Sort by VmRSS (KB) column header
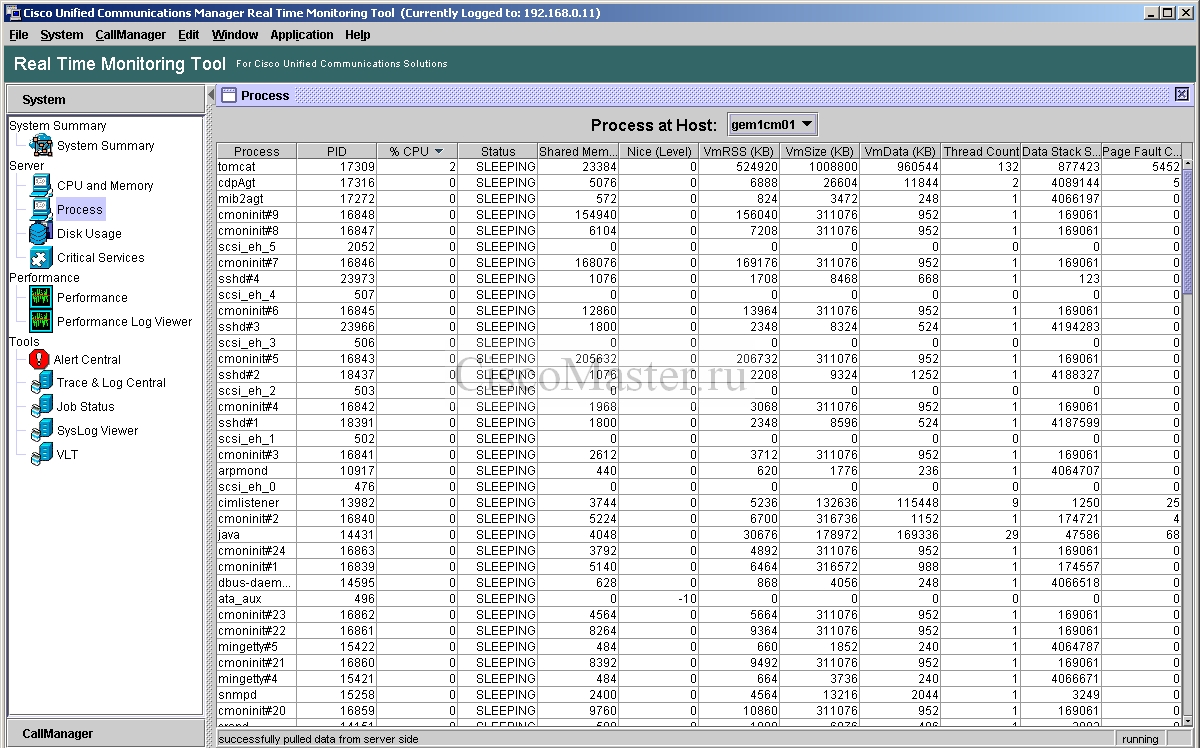The height and width of the screenshot is (748, 1200). click(739, 151)
